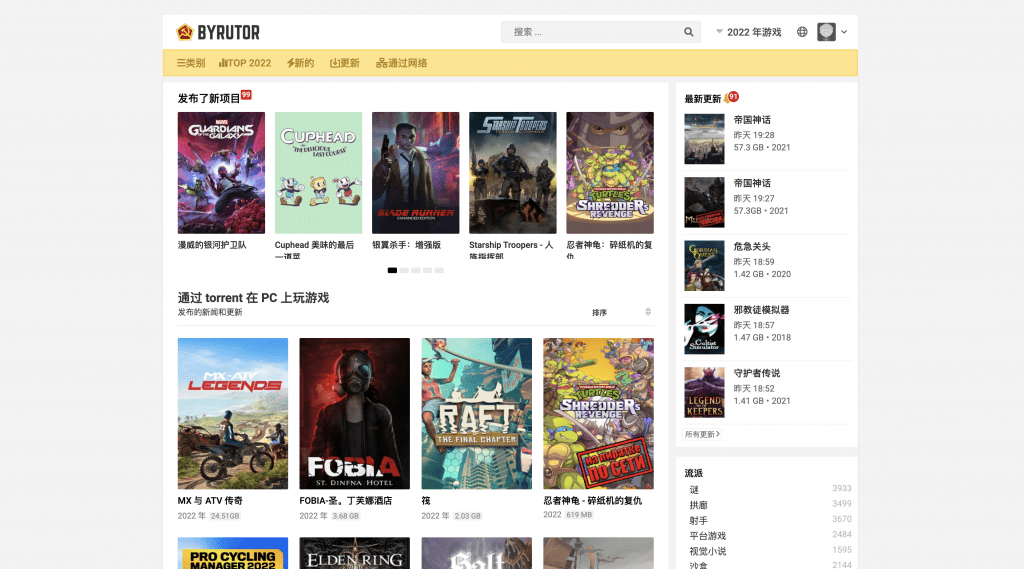
Task: Open the globe language icon
Action: tap(802, 32)
